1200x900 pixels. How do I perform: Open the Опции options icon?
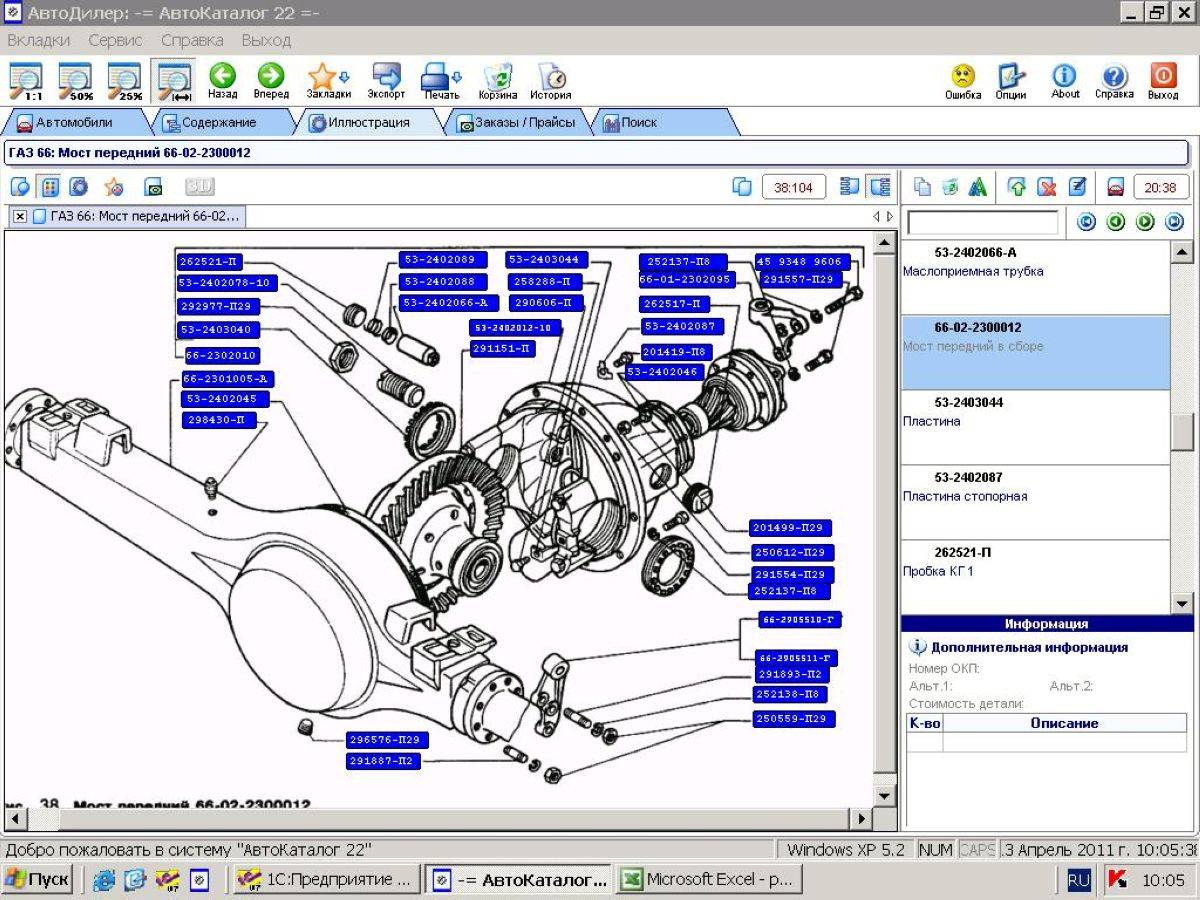(1011, 76)
